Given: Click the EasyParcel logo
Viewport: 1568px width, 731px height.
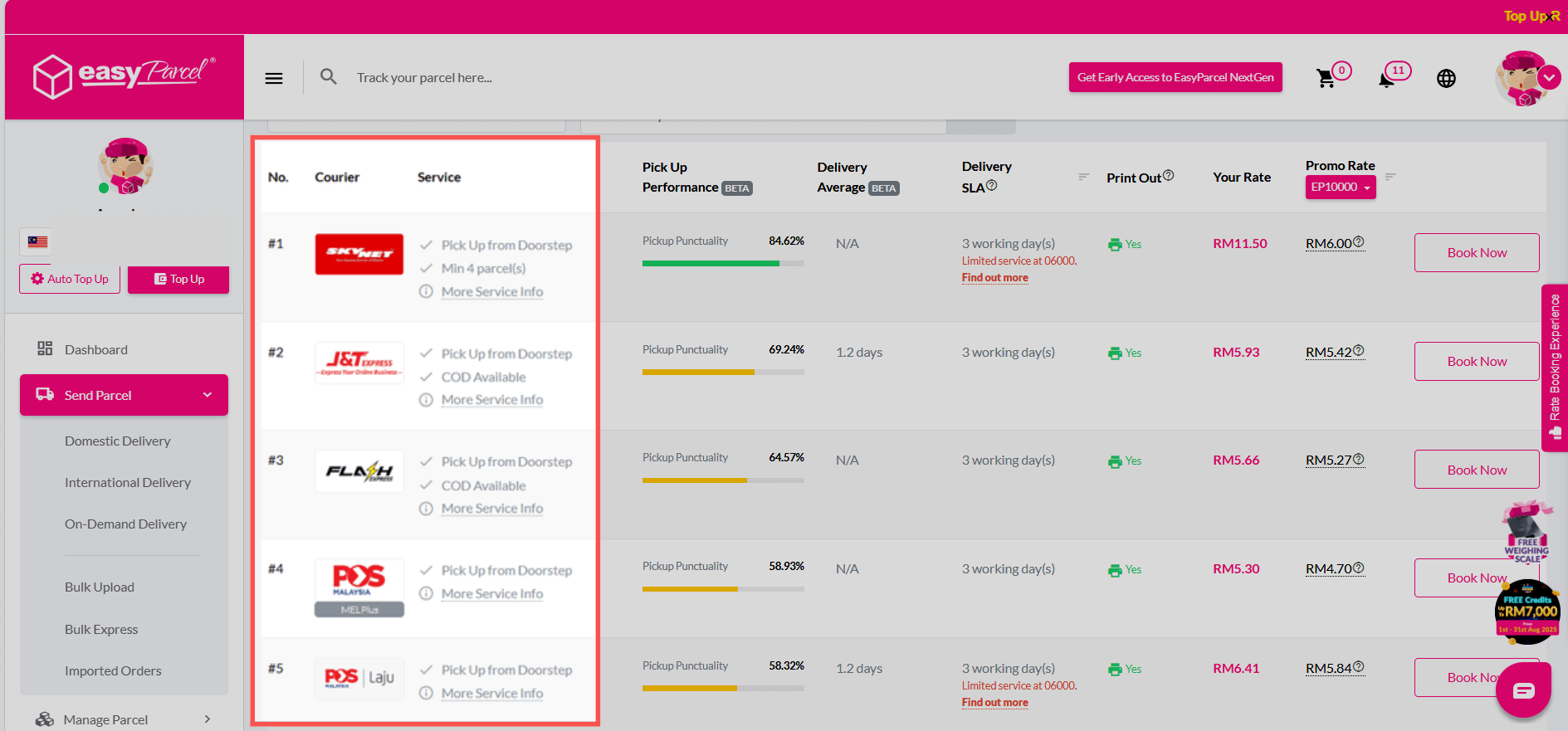Looking at the screenshot, I should pos(125,76).
